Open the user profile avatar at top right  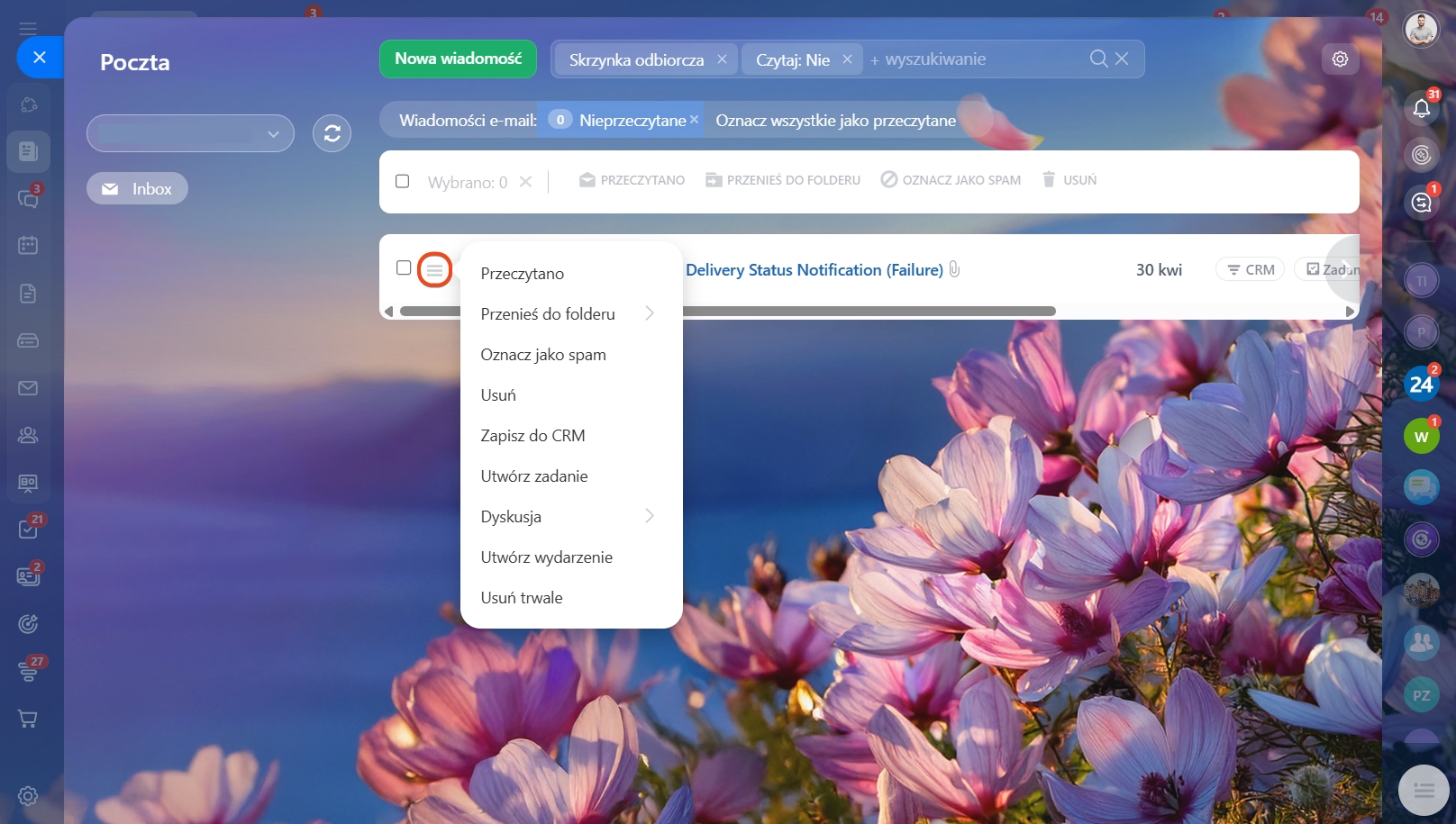pyautogui.click(x=1422, y=30)
